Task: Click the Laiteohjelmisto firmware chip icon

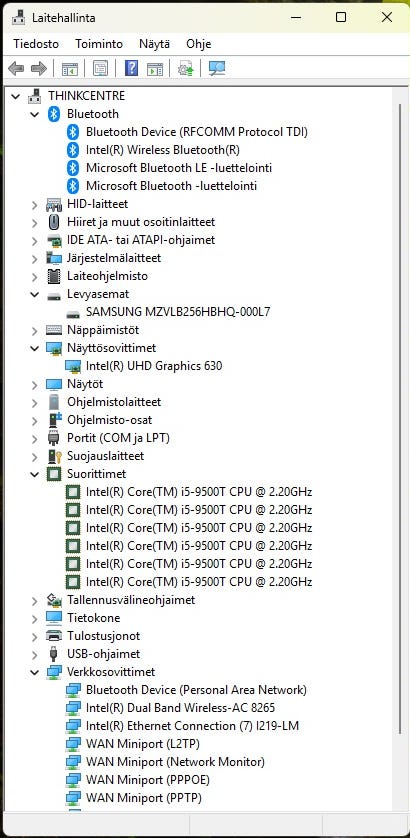Action: click(53, 276)
